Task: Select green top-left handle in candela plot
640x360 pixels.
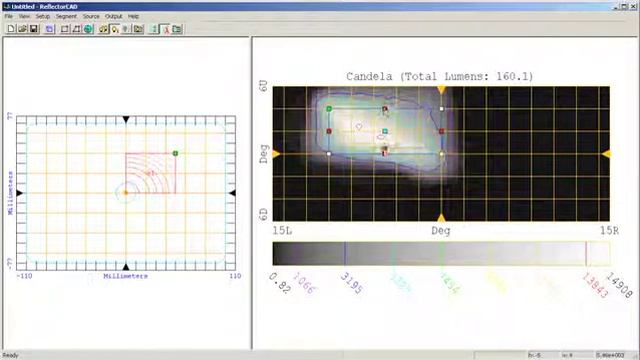Action: (329, 109)
